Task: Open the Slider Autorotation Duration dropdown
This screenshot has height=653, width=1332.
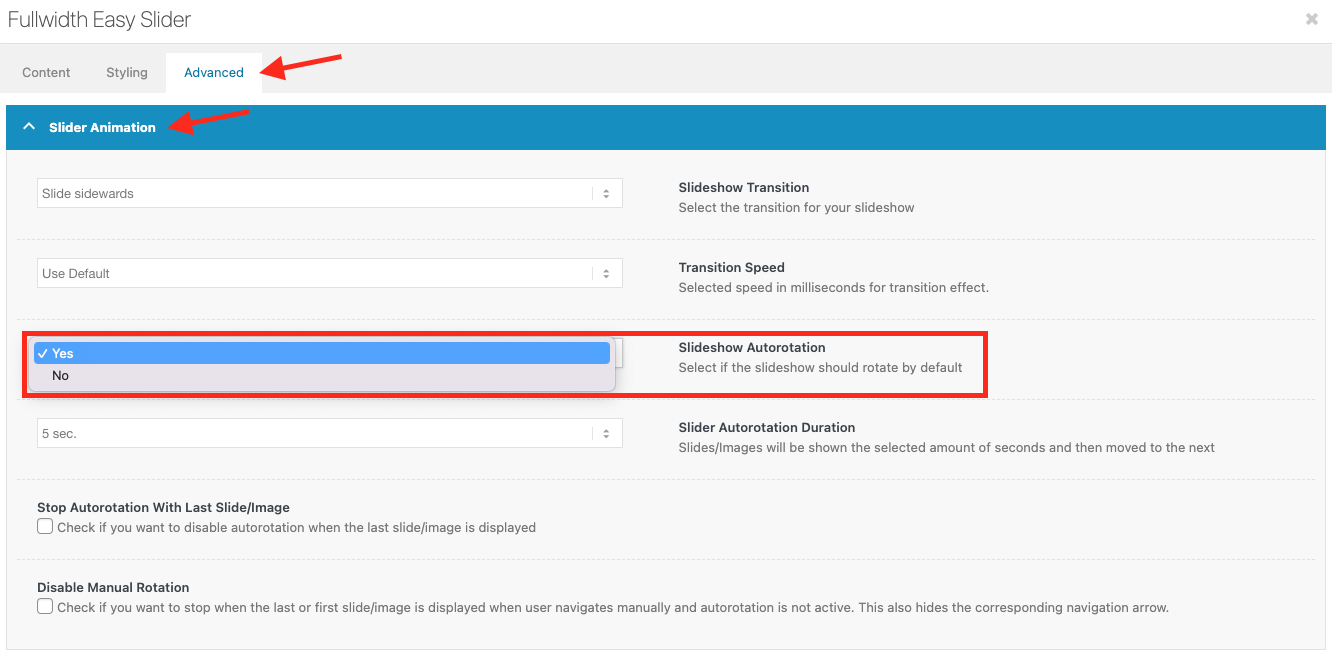Action: pos(330,433)
